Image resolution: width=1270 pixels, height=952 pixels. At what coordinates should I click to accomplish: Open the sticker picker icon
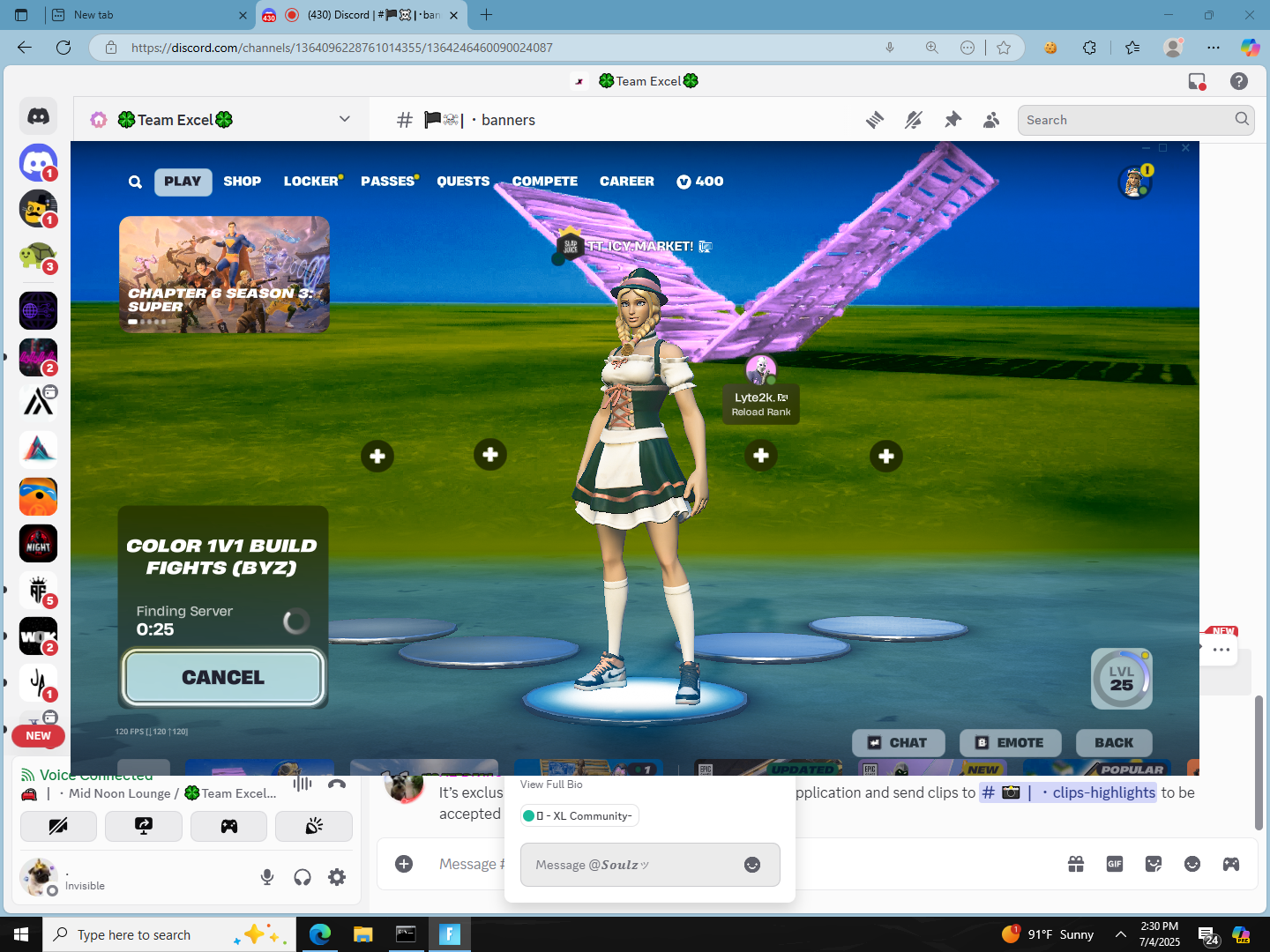[1154, 864]
